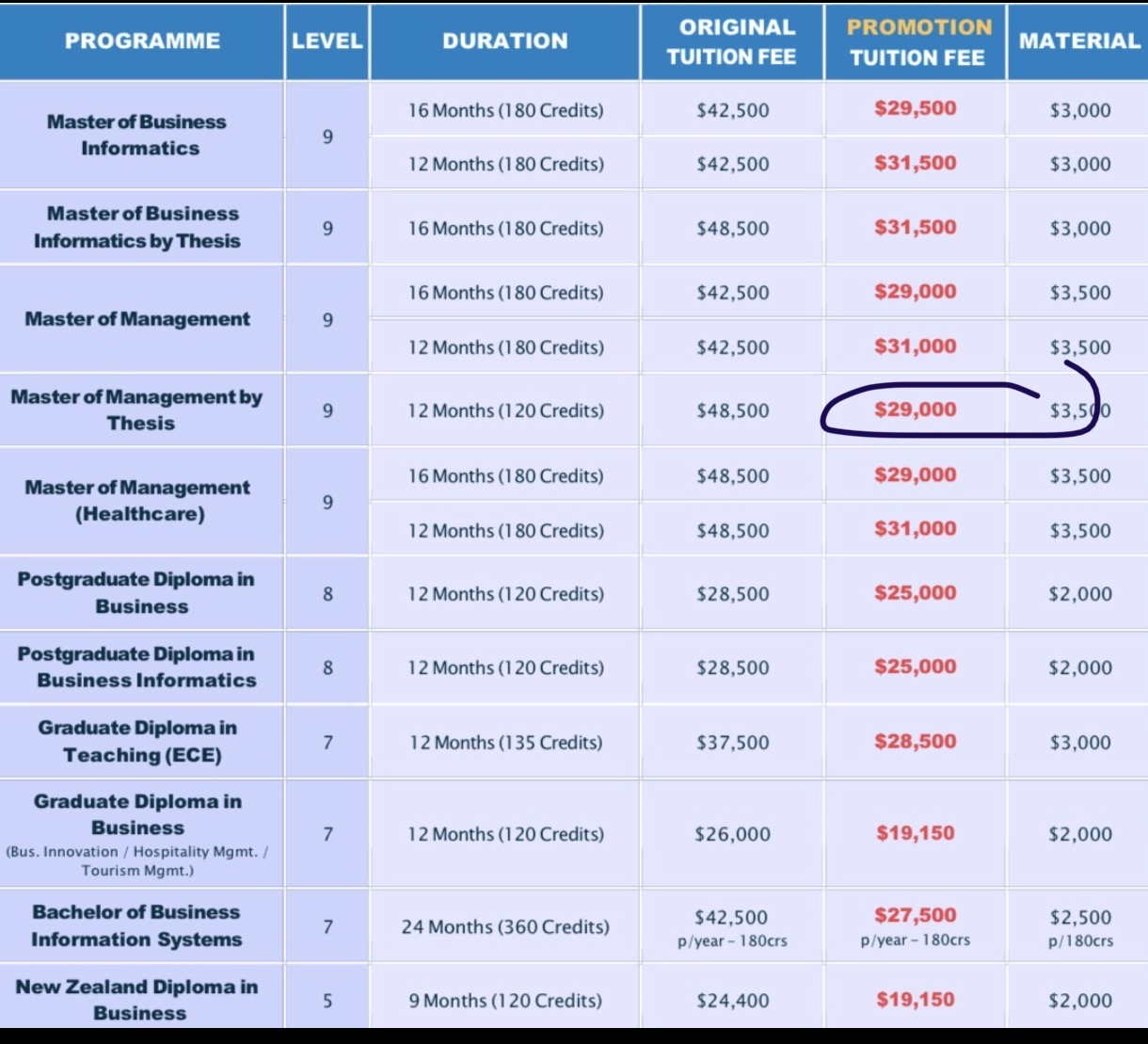Click the 24 Months (360 Credits) duration

[505, 927]
